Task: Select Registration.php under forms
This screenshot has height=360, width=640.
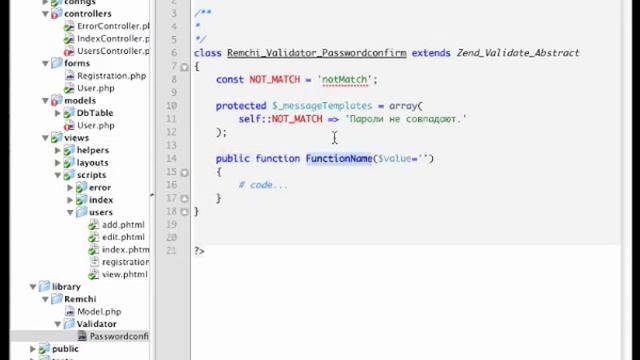Action: click(x=111, y=76)
